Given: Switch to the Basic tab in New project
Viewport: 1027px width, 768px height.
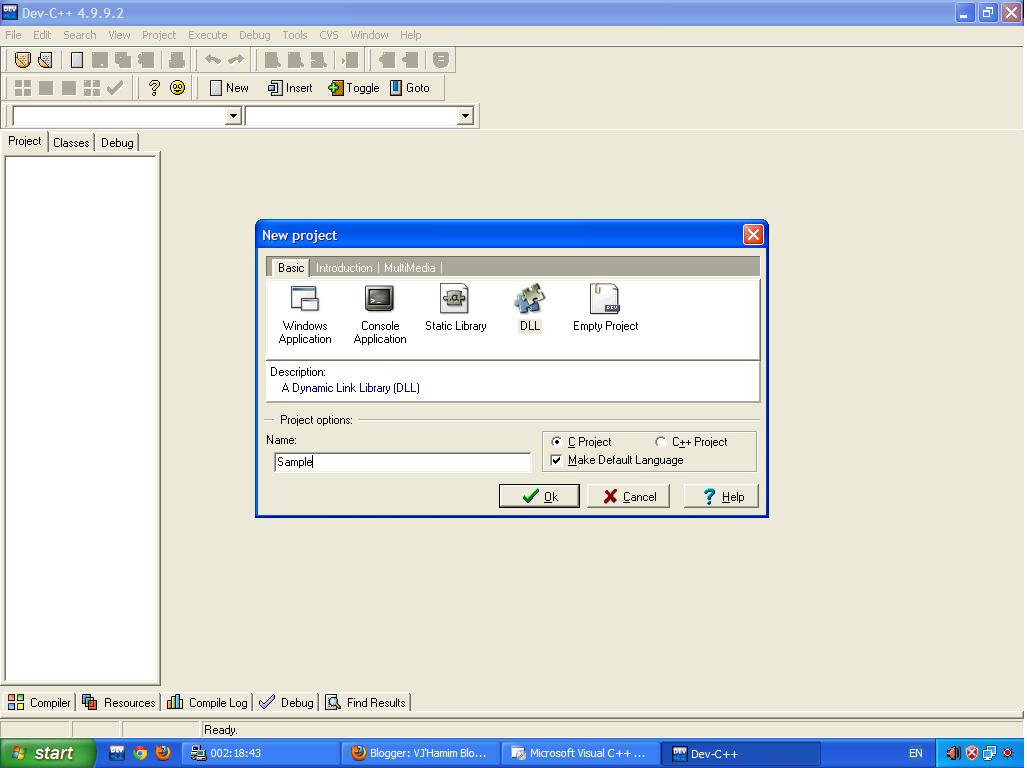Looking at the screenshot, I should pos(291,268).
